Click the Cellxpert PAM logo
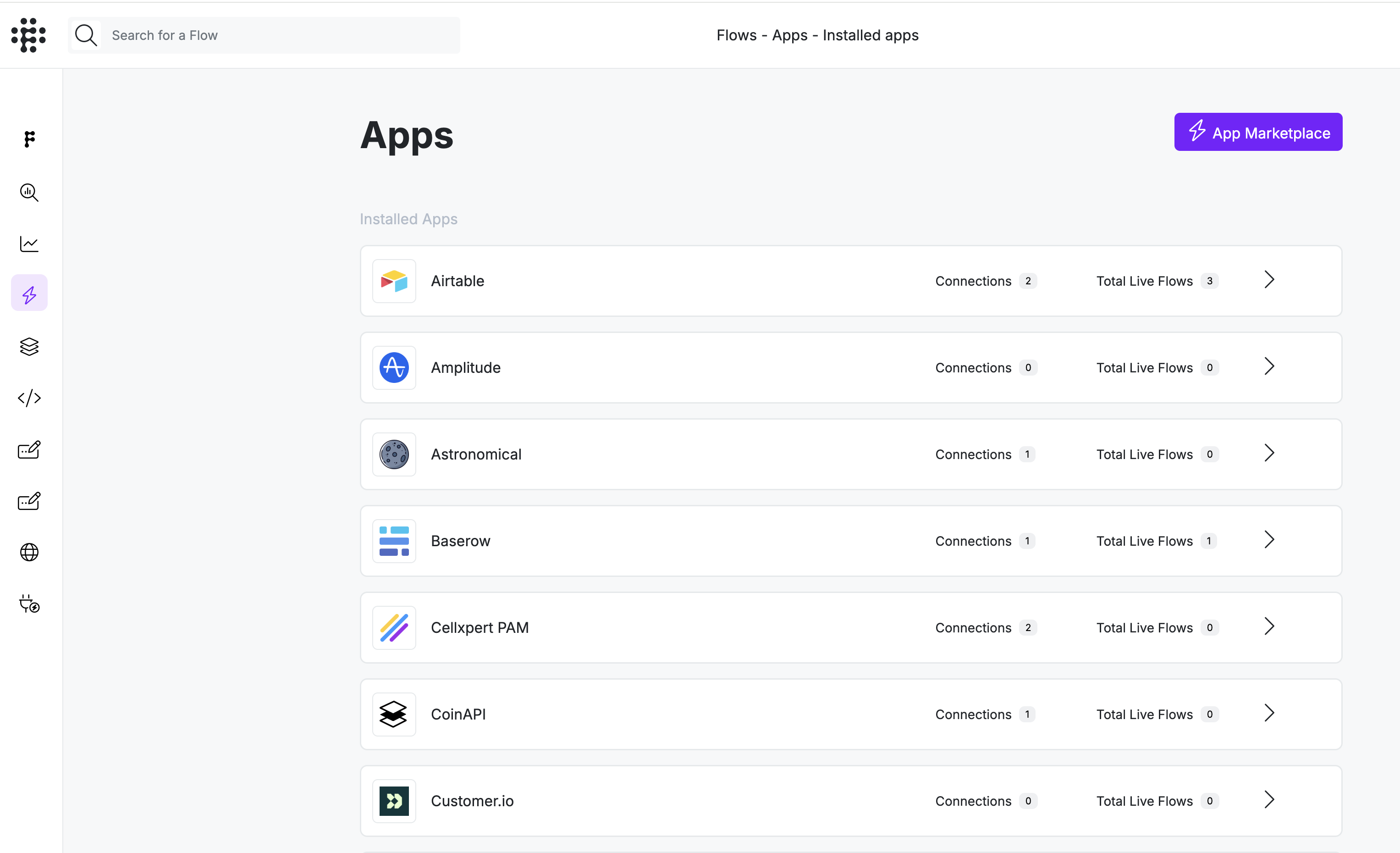Screen dimensions: 1400x853 coord(394,628)
